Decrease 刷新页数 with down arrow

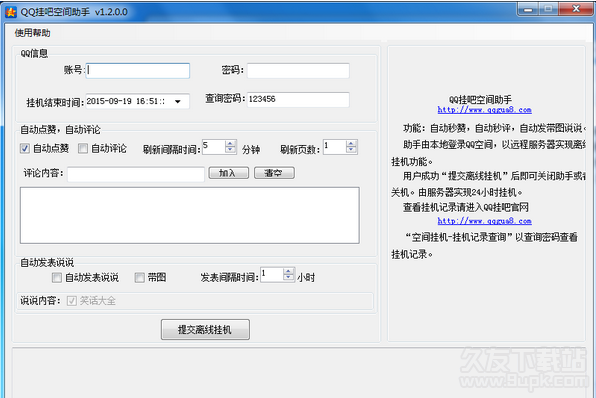pos(351,150)
